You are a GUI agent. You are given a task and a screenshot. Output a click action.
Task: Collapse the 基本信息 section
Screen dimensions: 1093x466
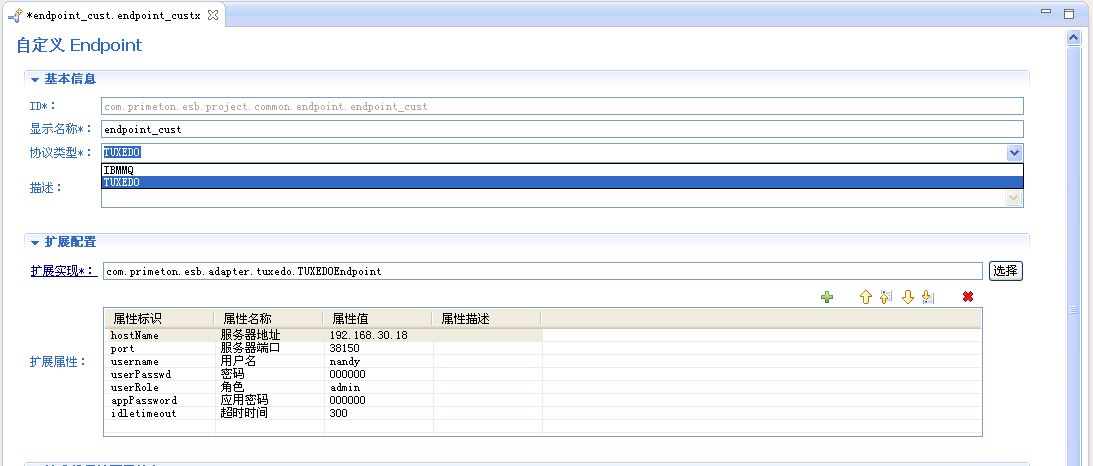35,79
